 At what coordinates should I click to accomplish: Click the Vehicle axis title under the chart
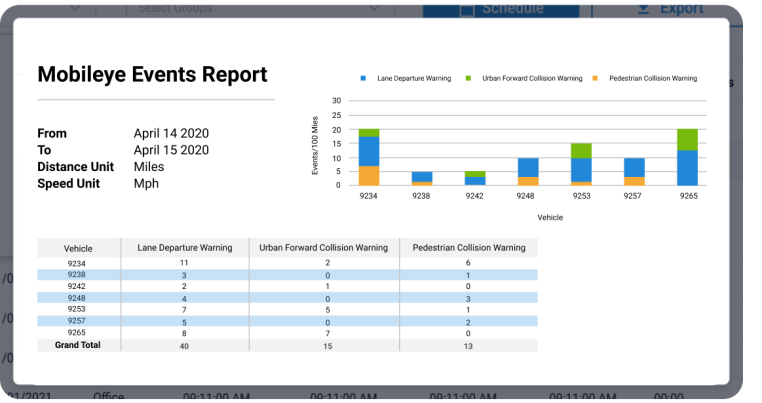(x=550, y=217)
